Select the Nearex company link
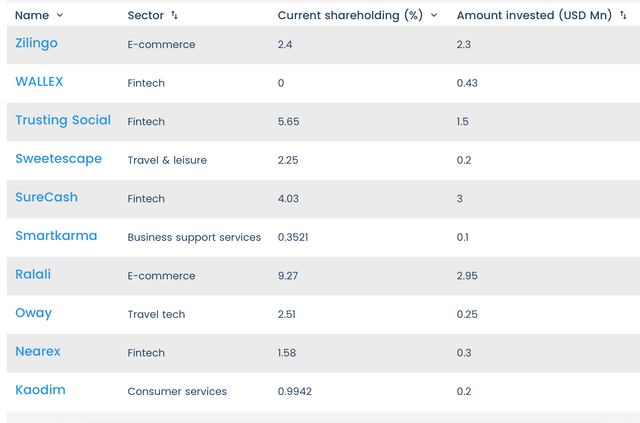Image resolution: width=640 pixels, height=423 pixels. 39,352
